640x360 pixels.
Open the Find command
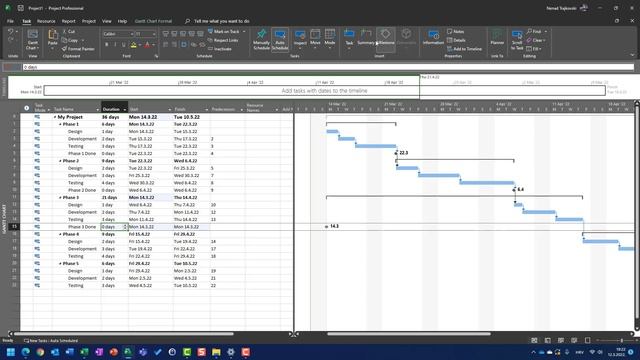[534, 31]
